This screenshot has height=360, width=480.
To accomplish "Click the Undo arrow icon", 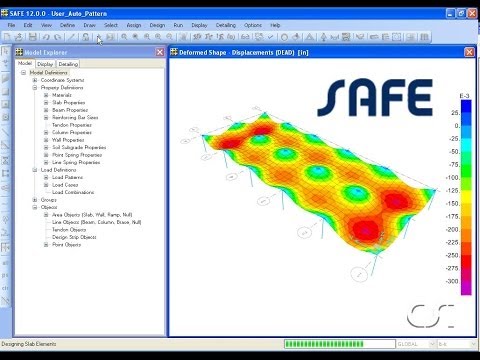I will pos(46,37).
